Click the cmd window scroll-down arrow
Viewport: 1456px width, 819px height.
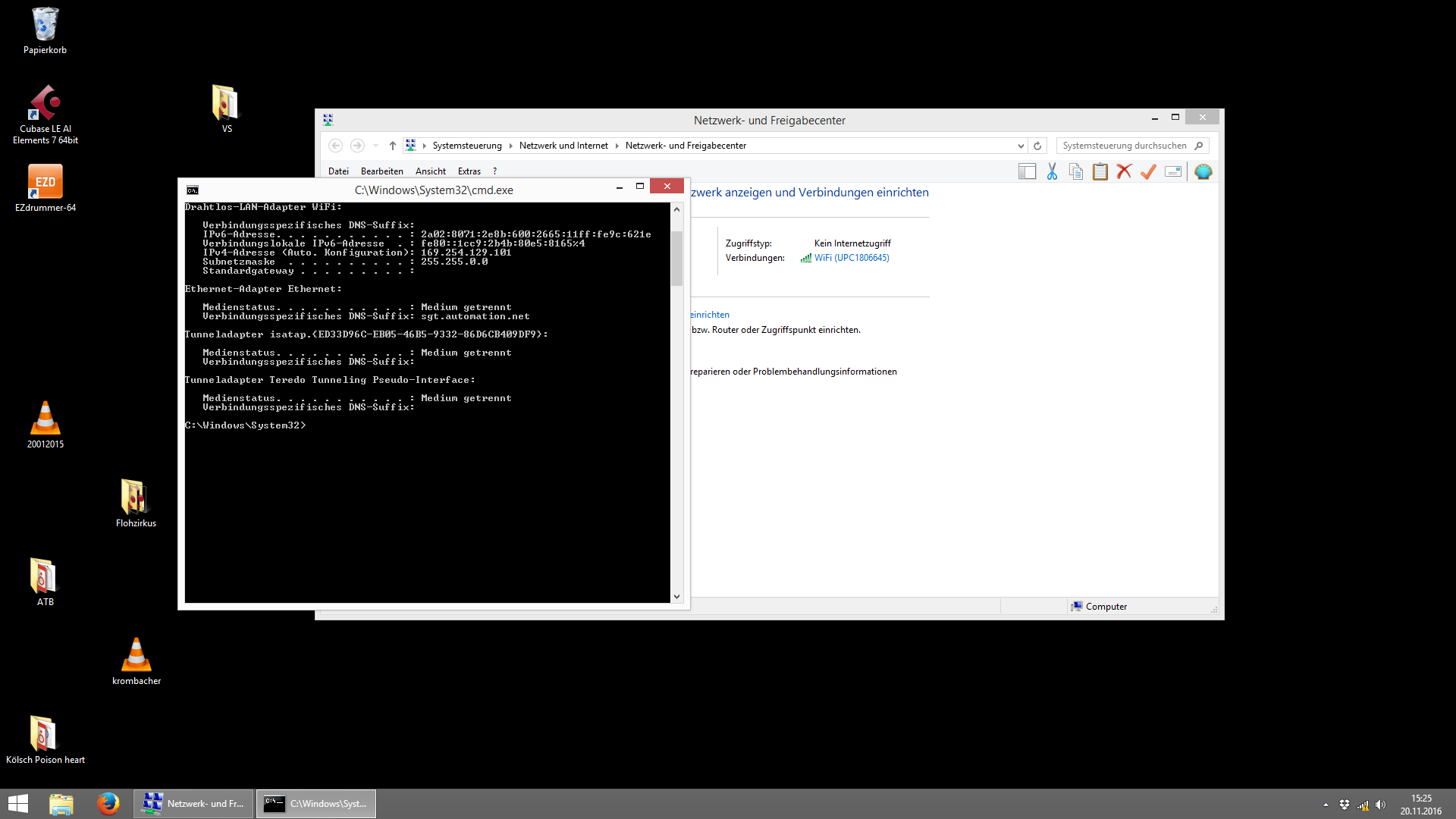(x=676, y=597)
